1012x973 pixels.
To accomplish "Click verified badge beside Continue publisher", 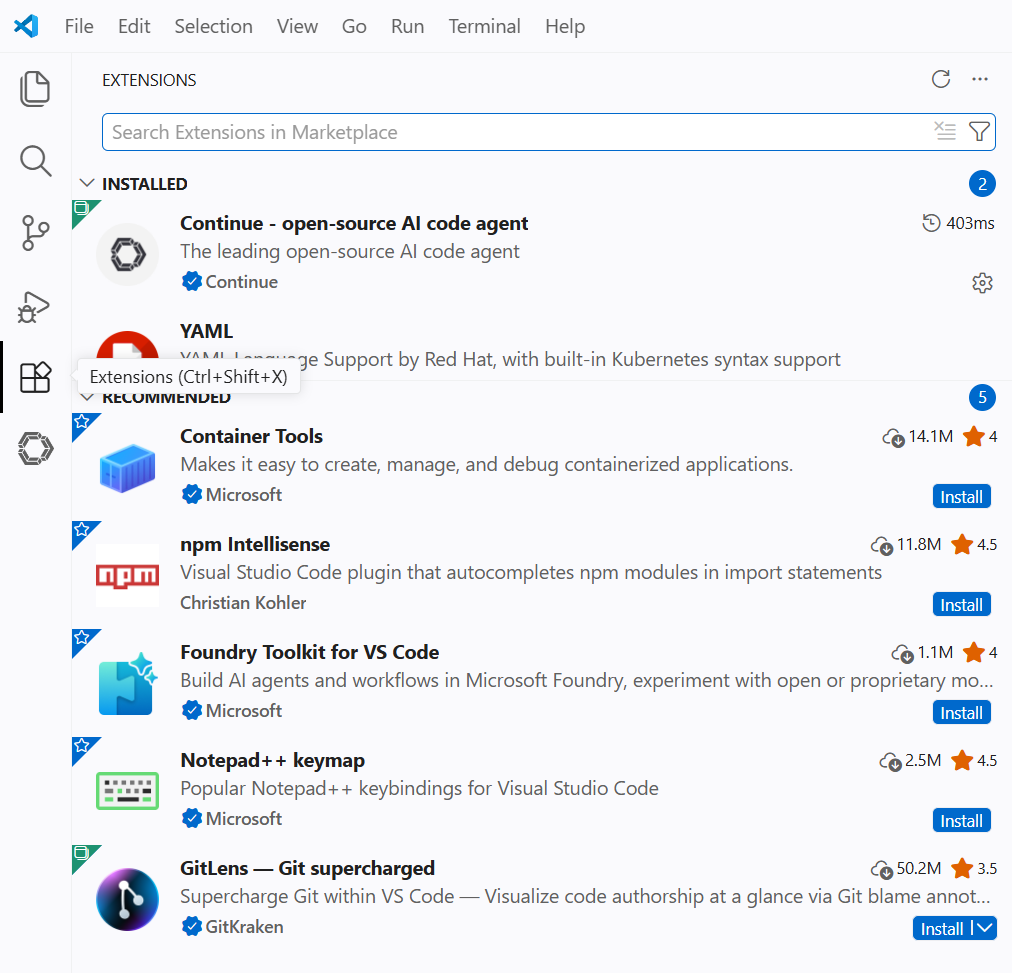I will [192, 281].
